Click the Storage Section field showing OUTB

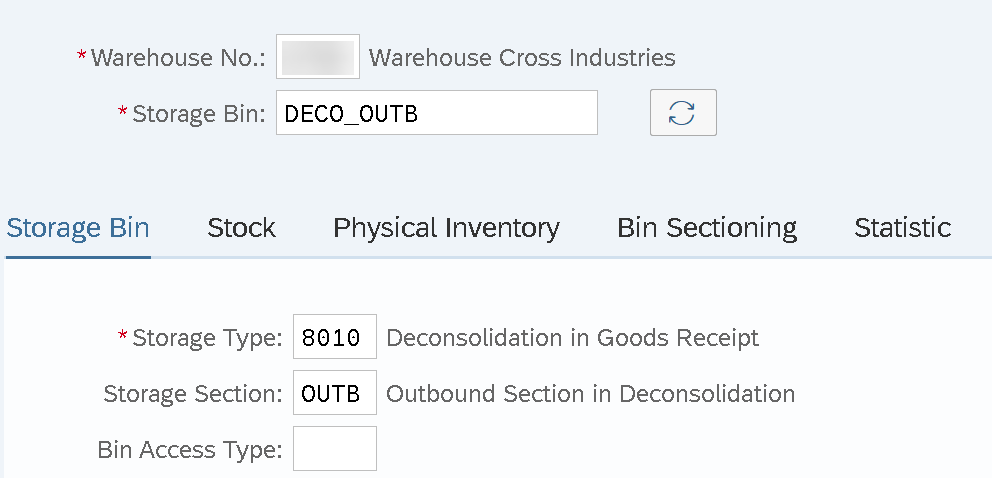pos(334,394)
